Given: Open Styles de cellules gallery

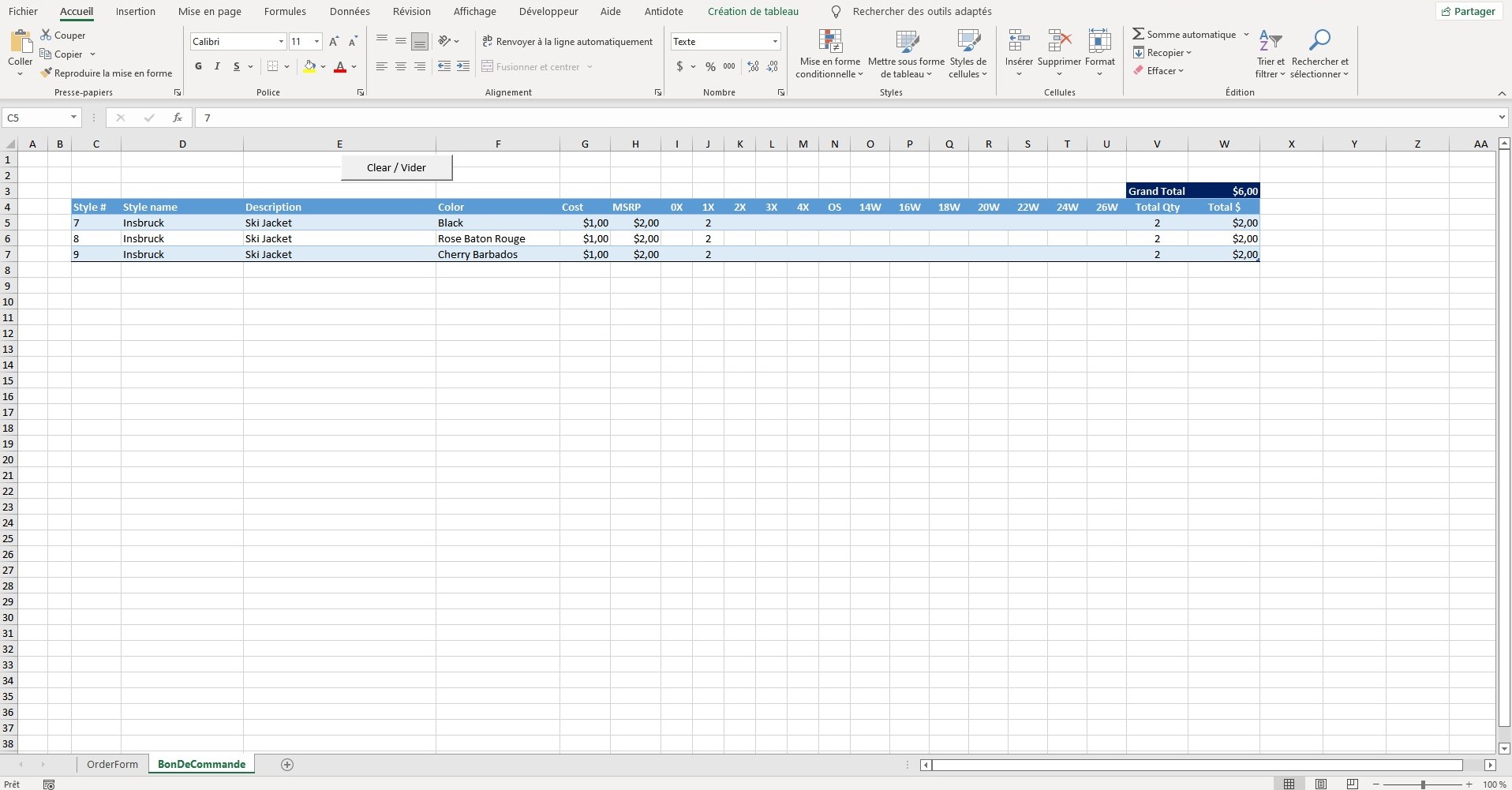Looking at the screenshot, I should click(x=967, y=53).
